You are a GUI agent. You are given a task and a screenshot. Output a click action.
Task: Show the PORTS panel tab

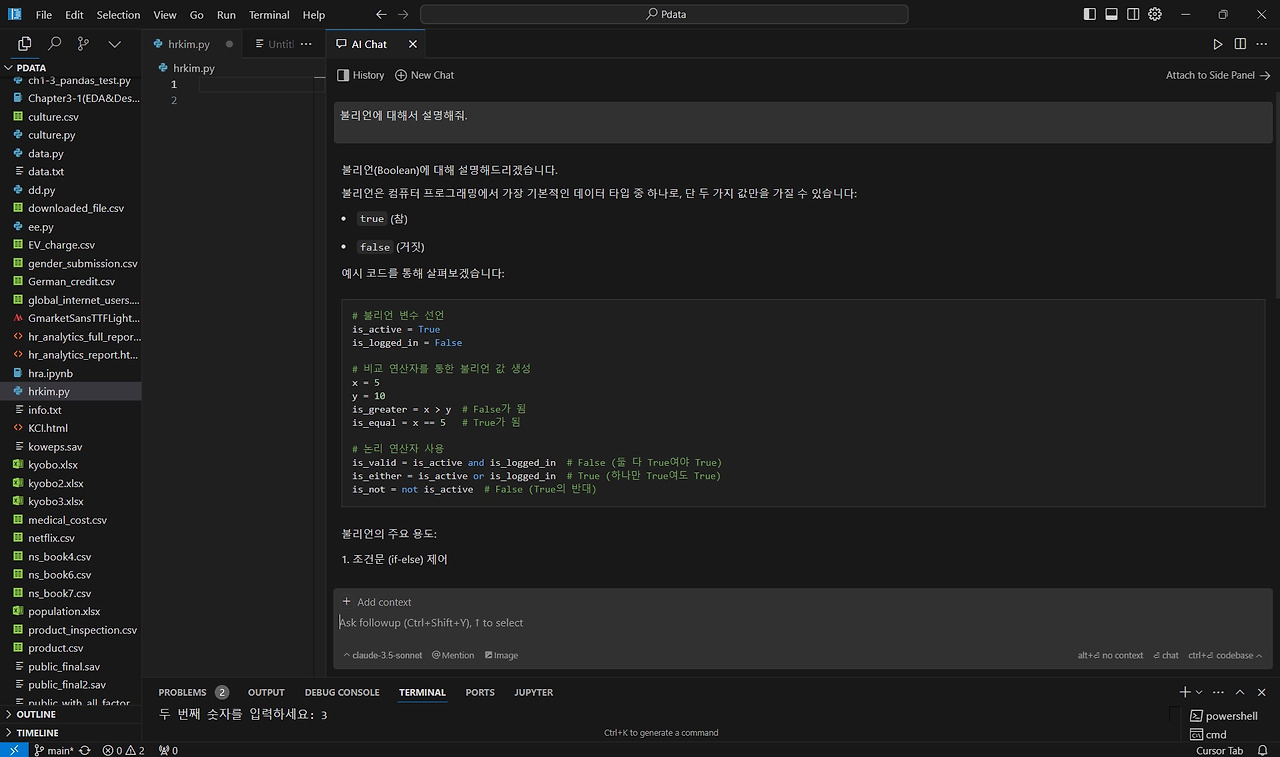coord(480,692)
